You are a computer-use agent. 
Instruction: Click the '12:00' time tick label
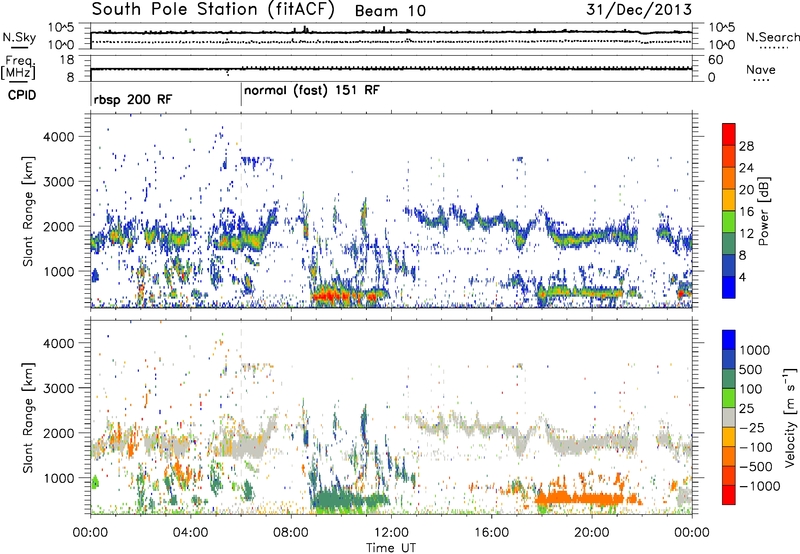(x=391, y=533)
